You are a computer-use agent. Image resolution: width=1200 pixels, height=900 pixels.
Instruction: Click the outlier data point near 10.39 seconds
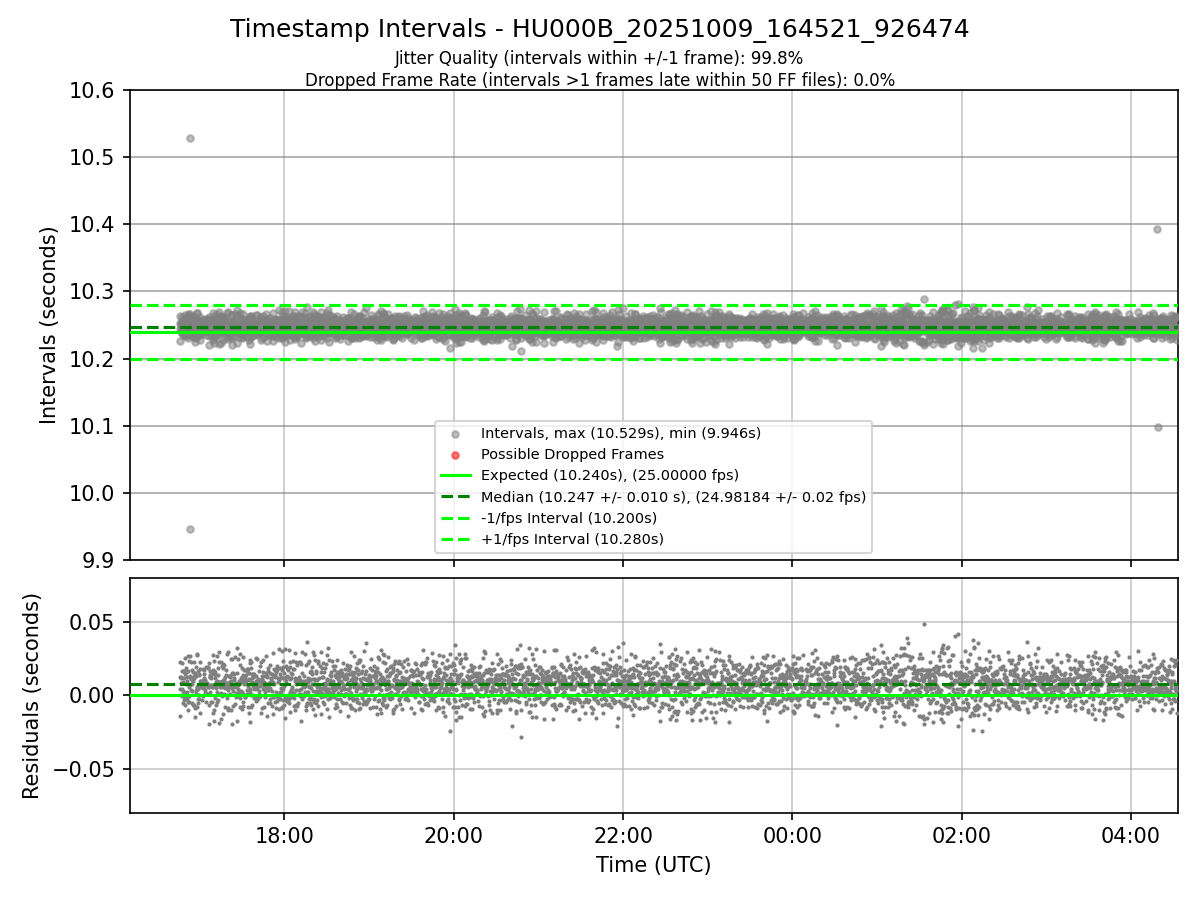point(1157,229)
